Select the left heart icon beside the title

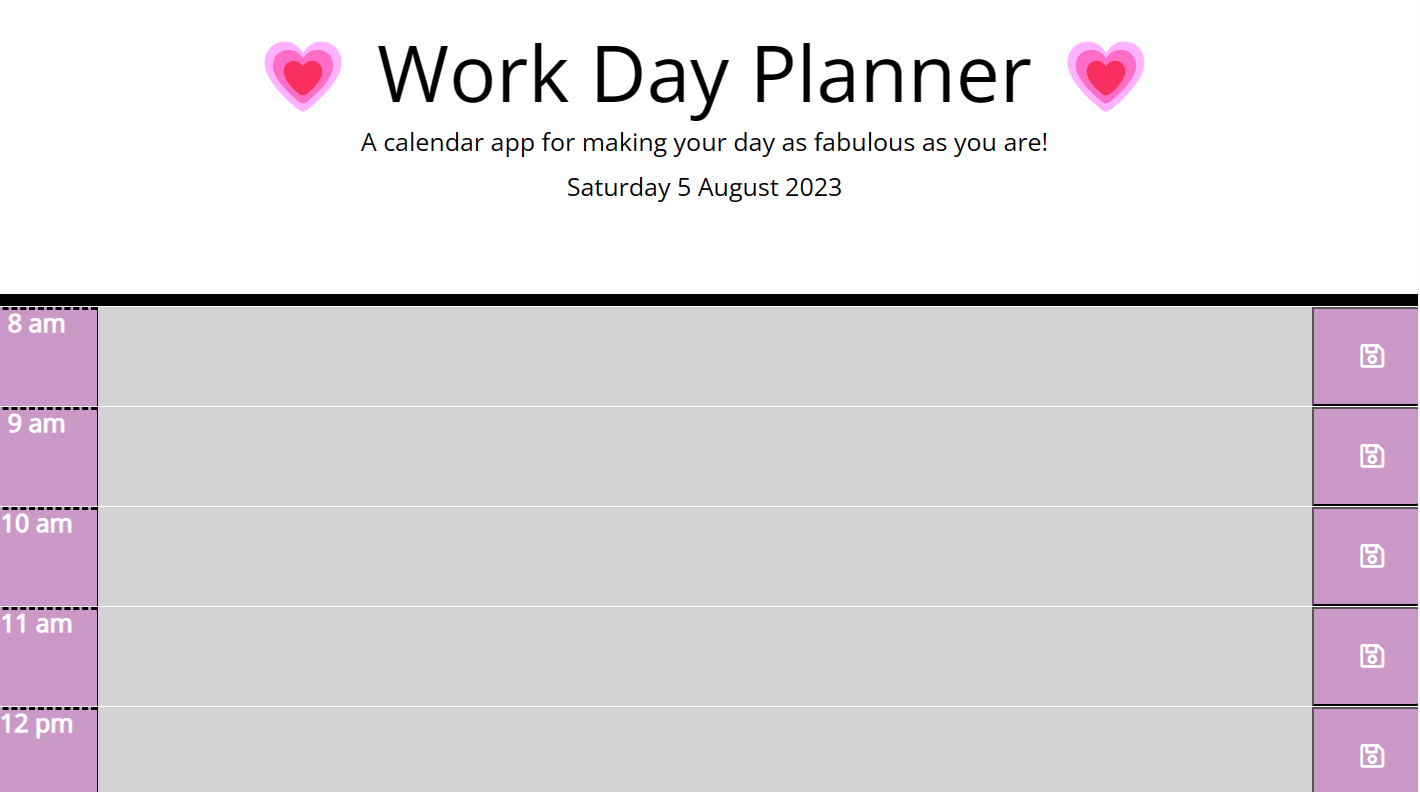pos(303,73)
